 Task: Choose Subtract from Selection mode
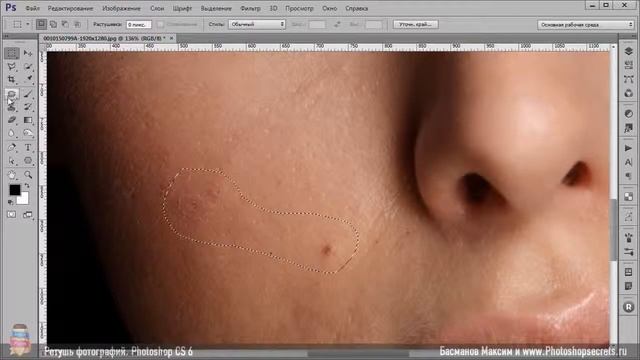tap(65, 24)
